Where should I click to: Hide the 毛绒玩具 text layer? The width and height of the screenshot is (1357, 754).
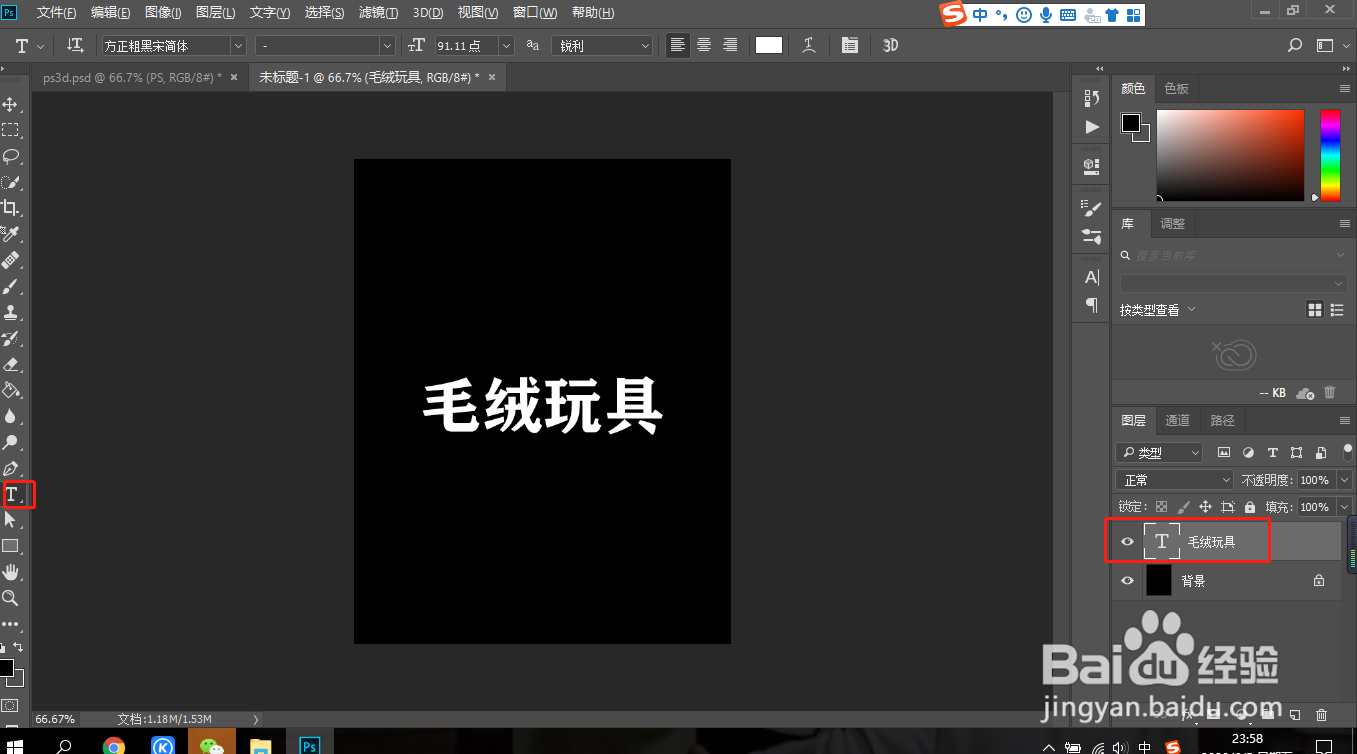(1127, 541)
